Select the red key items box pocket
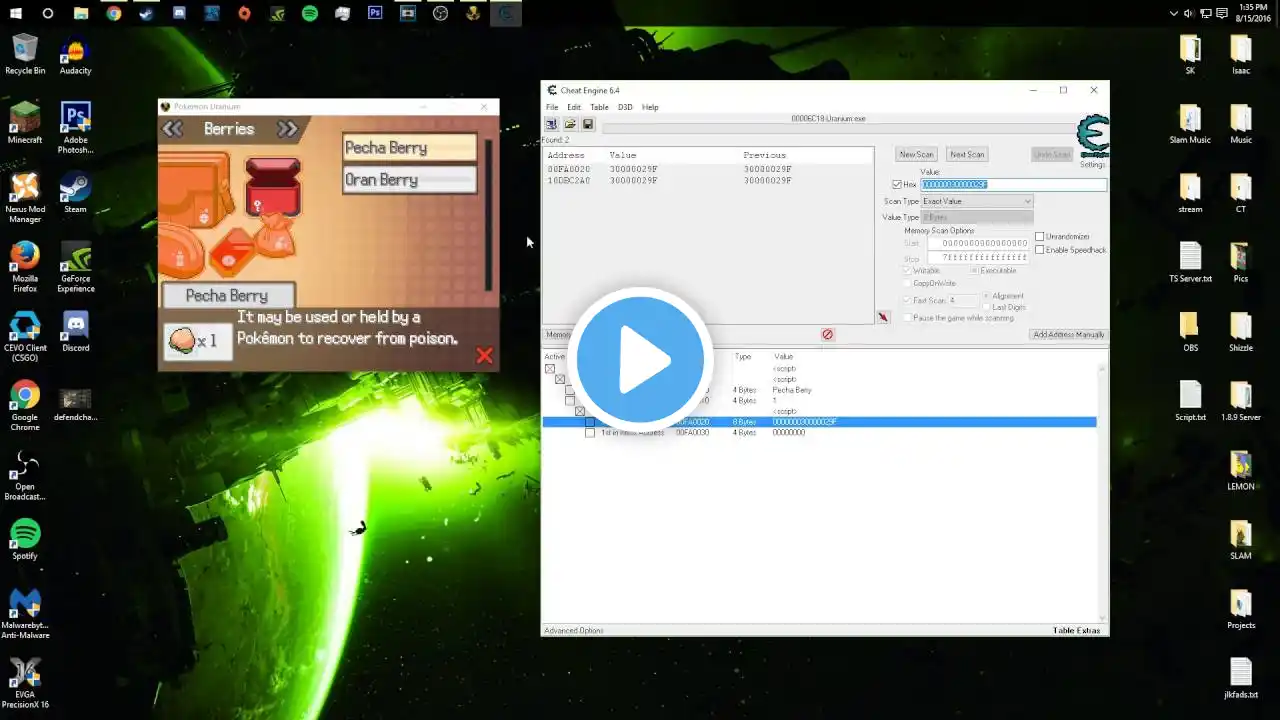The height and width of the screenshot is (720, 1280). click(273, 186)
